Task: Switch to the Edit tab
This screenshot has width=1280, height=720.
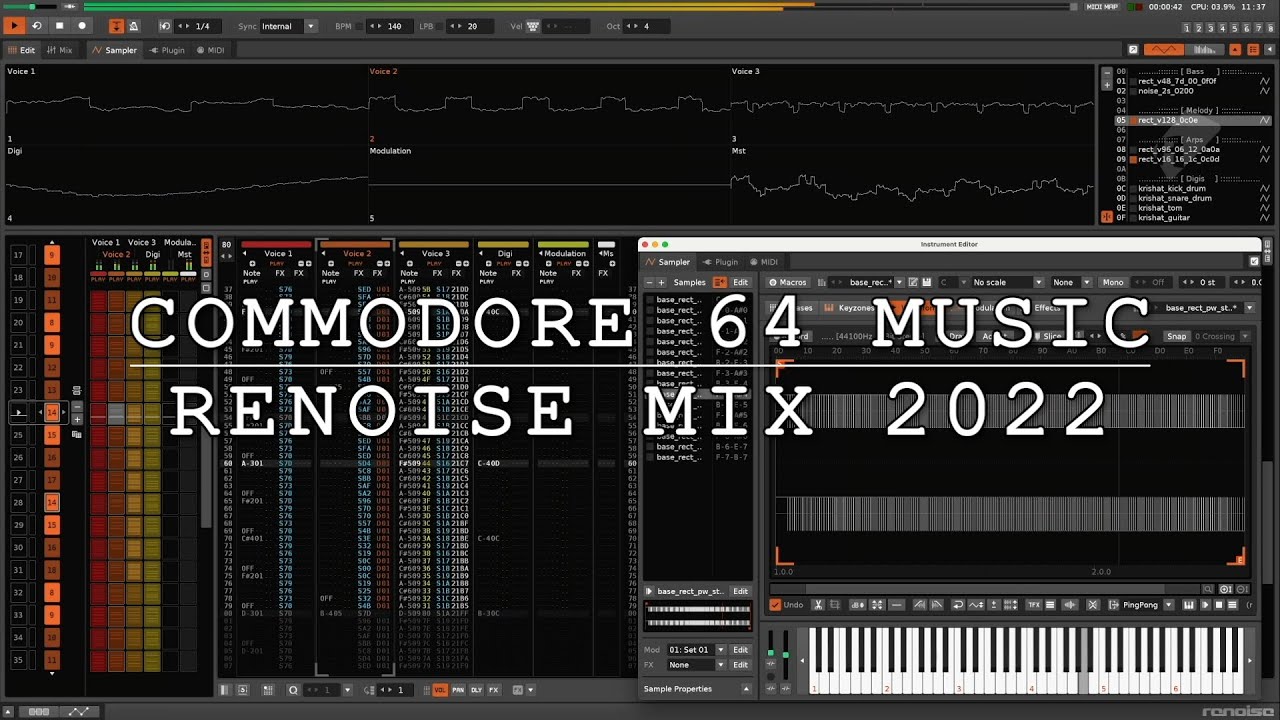Action: pyautogui.click(x=21, y=50)
